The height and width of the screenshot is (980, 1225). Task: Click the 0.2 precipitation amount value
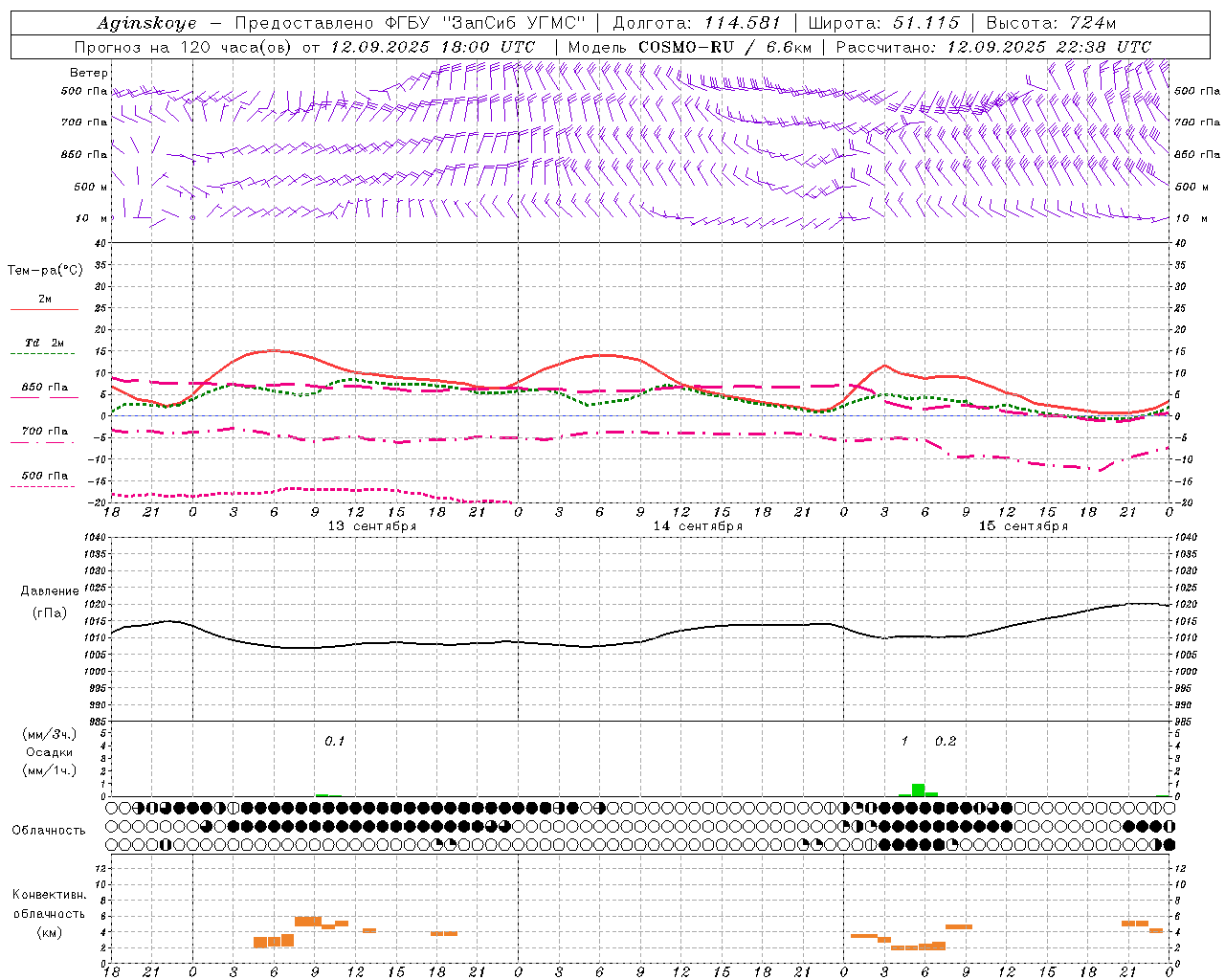pyautogui.click(x=946, y=742)
